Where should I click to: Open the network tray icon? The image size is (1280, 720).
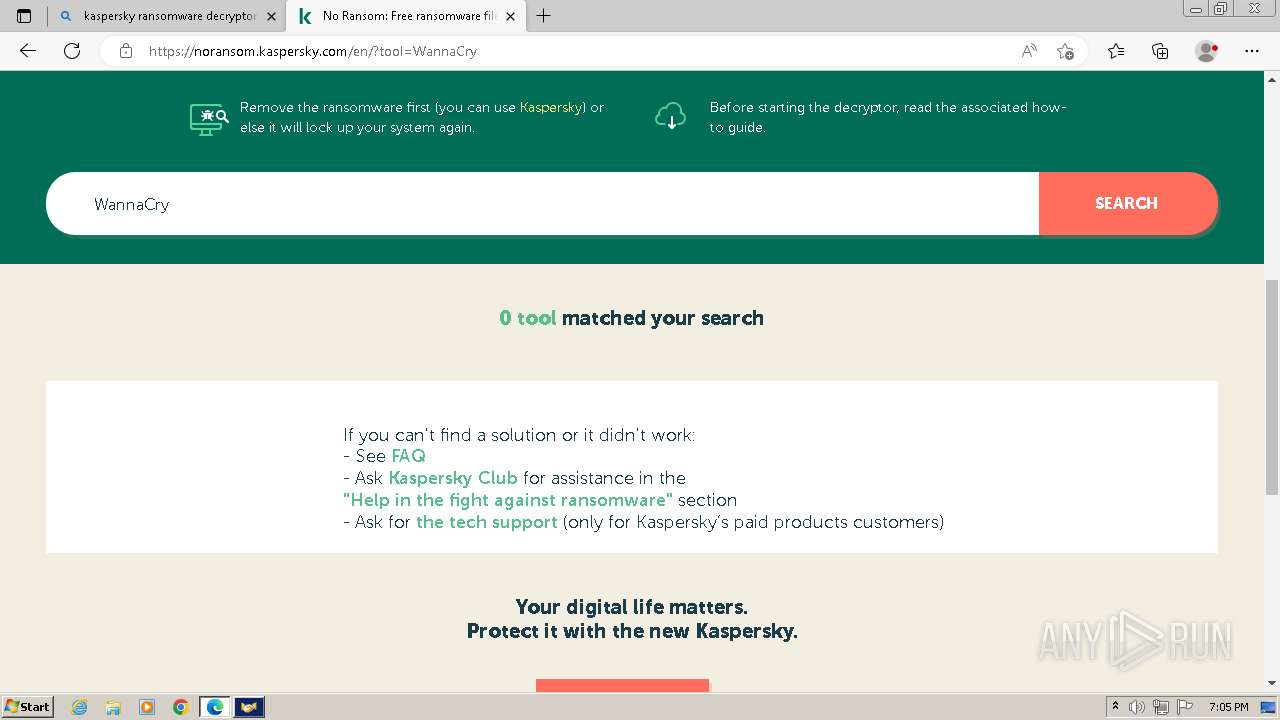click(x=1161, y=707)
